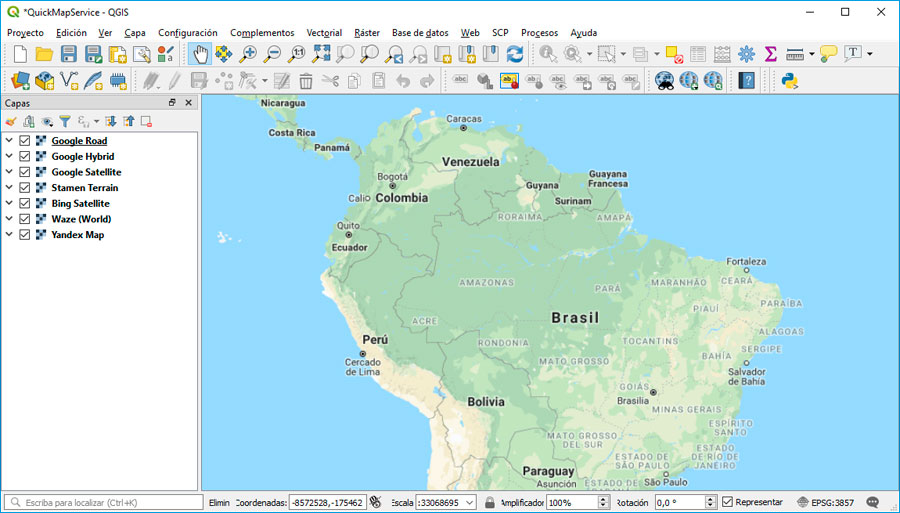Save the project with the floppy disk icon
The width and height of the screenshot is (900, 513).
coord(68,54)
